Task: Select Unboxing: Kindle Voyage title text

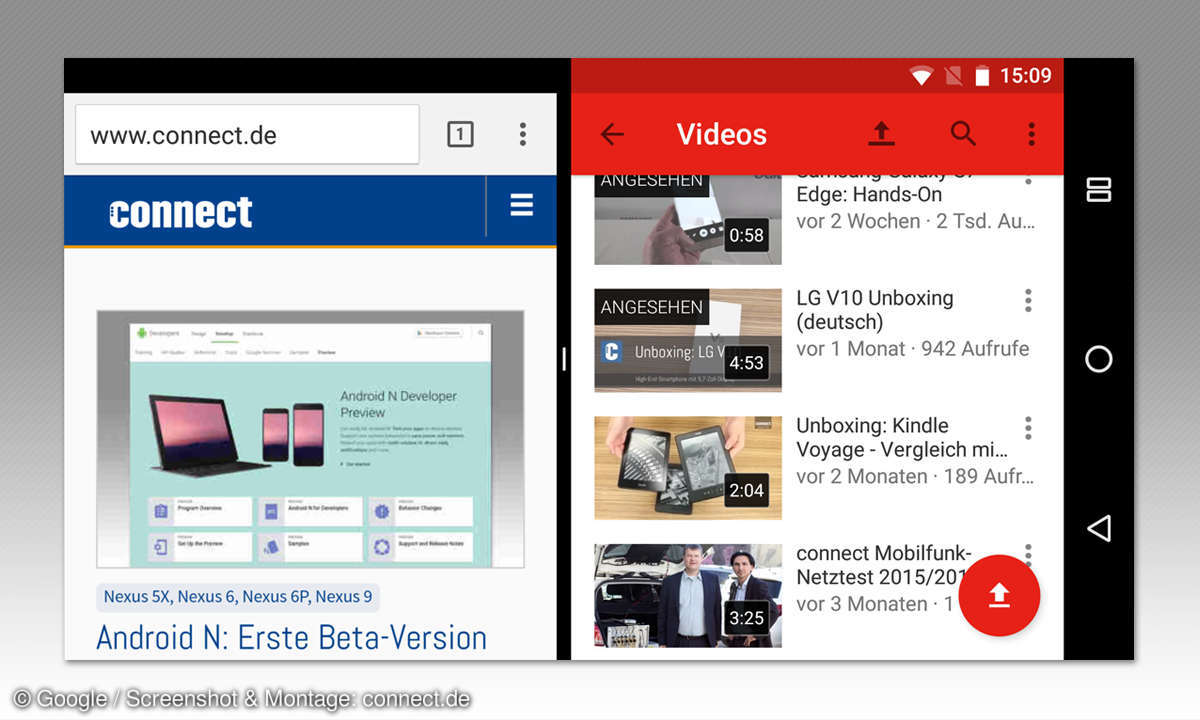Action: pyautogui.click(x=901, y=438)
